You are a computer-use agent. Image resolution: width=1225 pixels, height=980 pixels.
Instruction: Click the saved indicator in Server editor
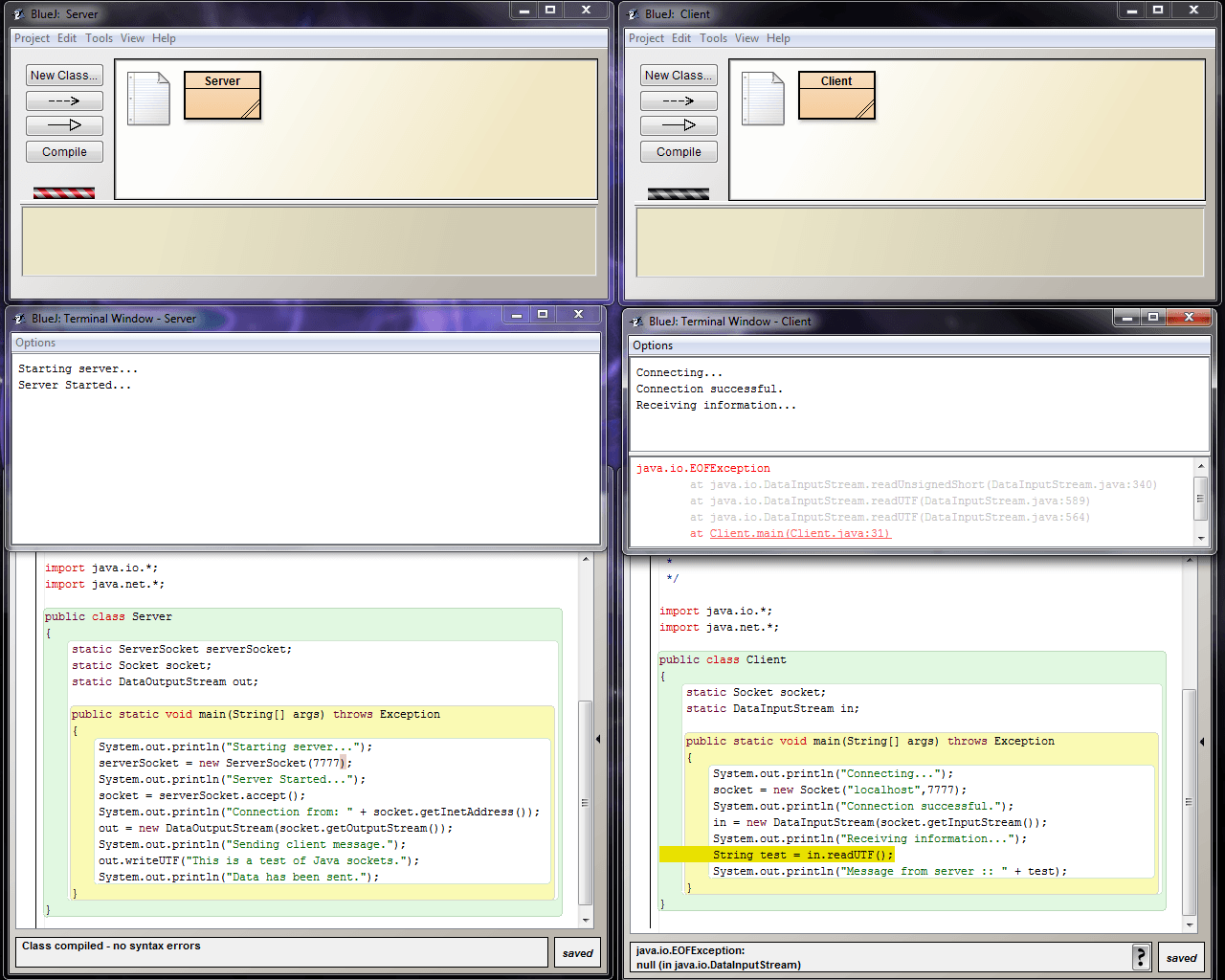coord(578,953)
